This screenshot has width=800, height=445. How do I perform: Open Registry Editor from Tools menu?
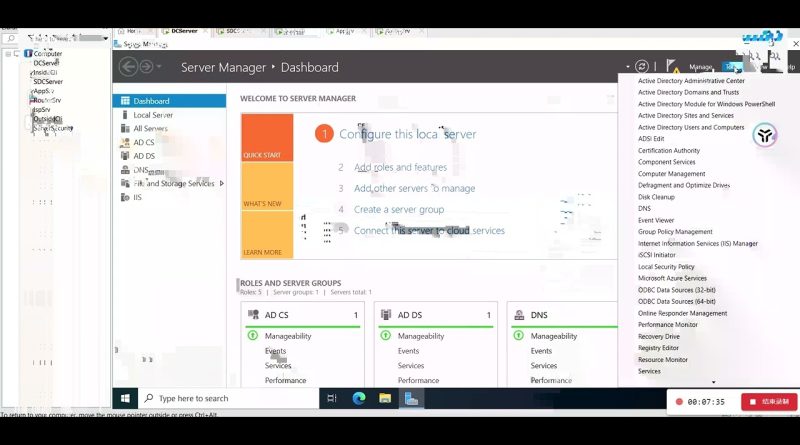point(658,348)
